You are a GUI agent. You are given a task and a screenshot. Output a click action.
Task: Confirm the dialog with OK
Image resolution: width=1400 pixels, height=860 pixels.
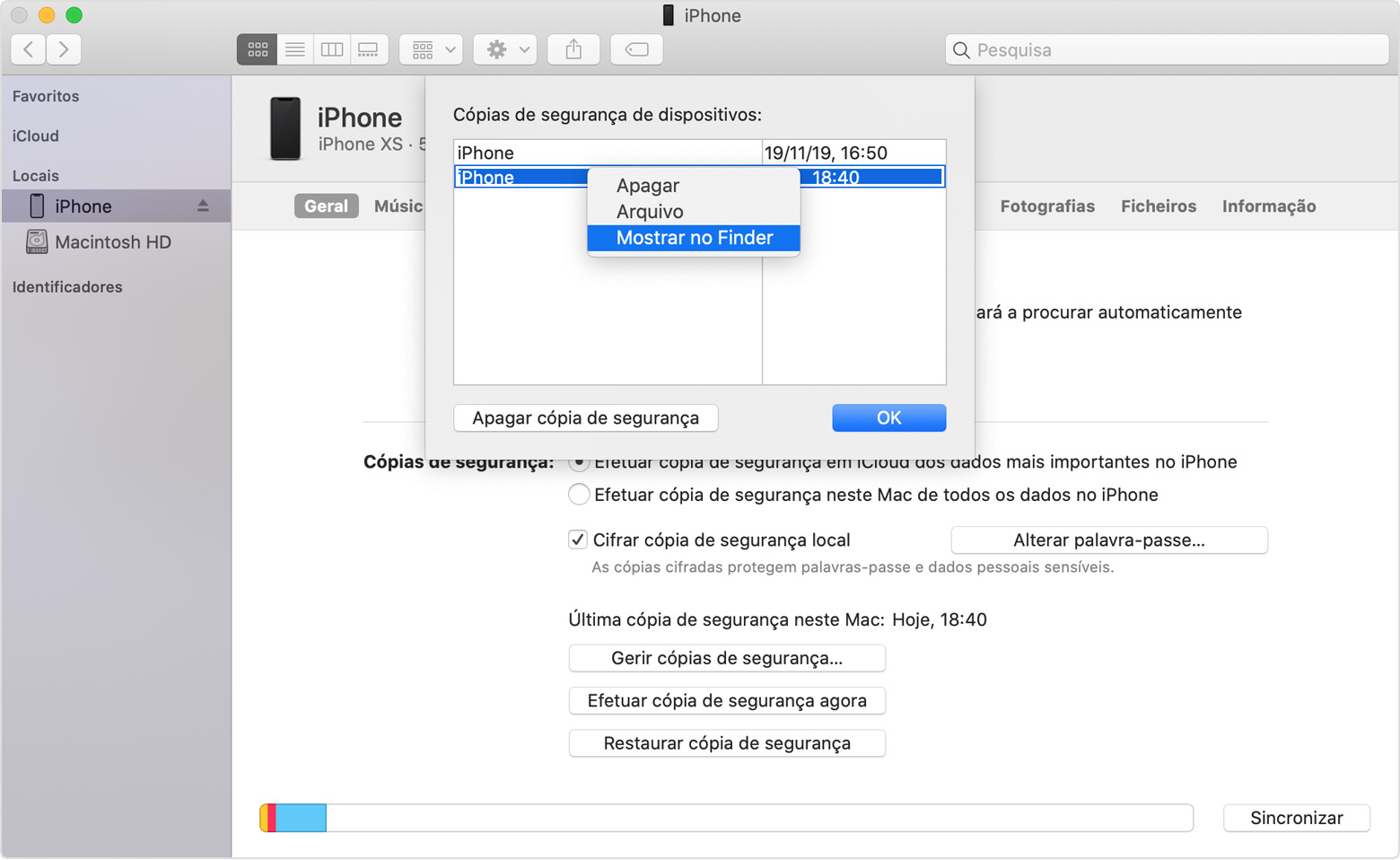click(x=888, y=417)
